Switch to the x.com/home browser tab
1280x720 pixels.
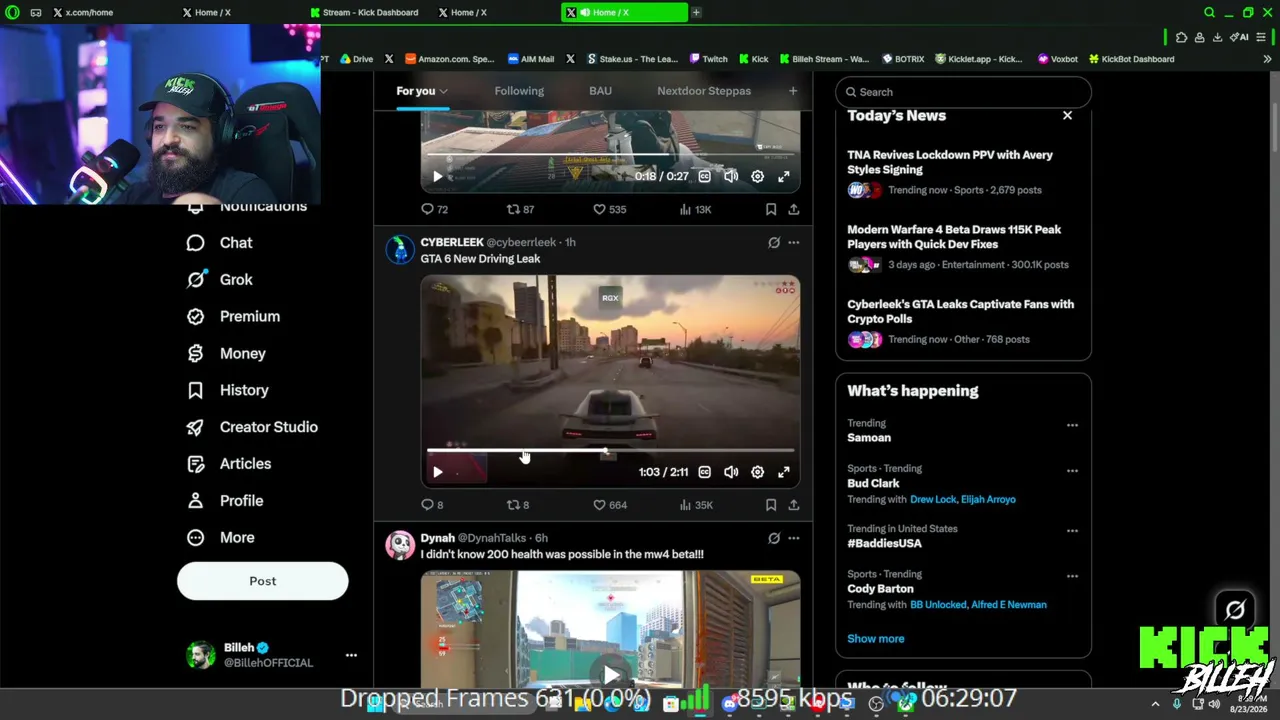87,12
